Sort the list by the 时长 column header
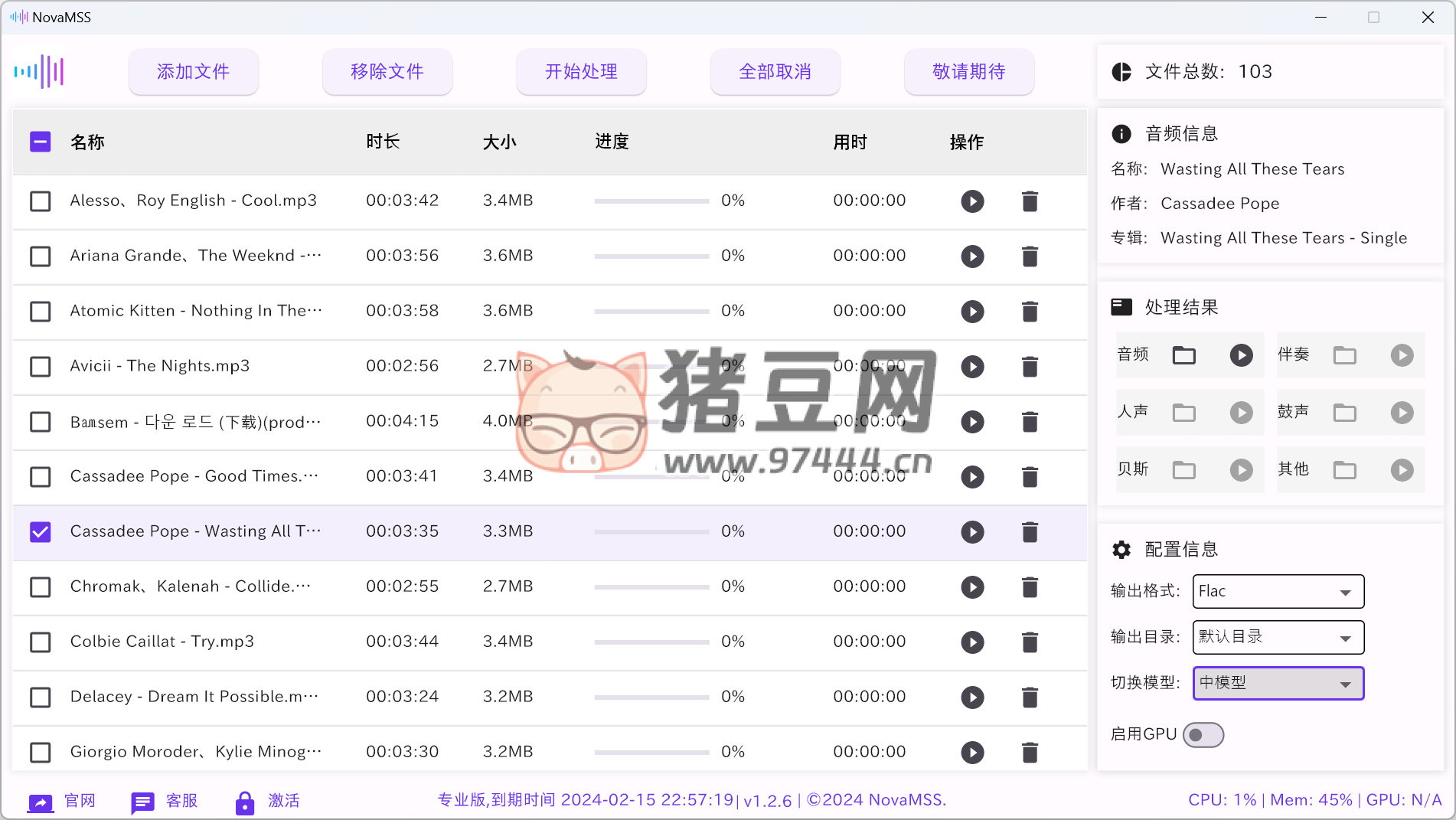Screen dimensions: 1456x820 coord(383,142)
